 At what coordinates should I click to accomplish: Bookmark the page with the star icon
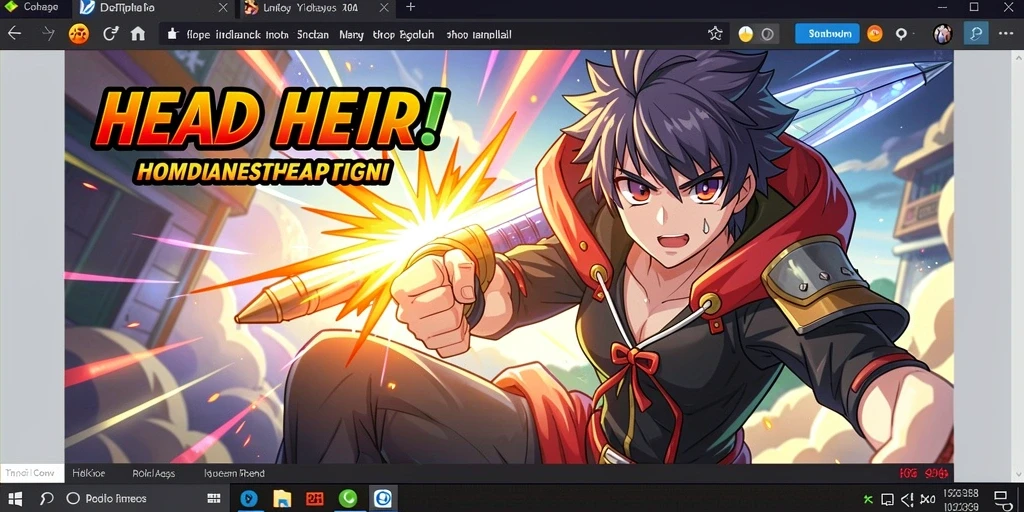coord(715,34)
